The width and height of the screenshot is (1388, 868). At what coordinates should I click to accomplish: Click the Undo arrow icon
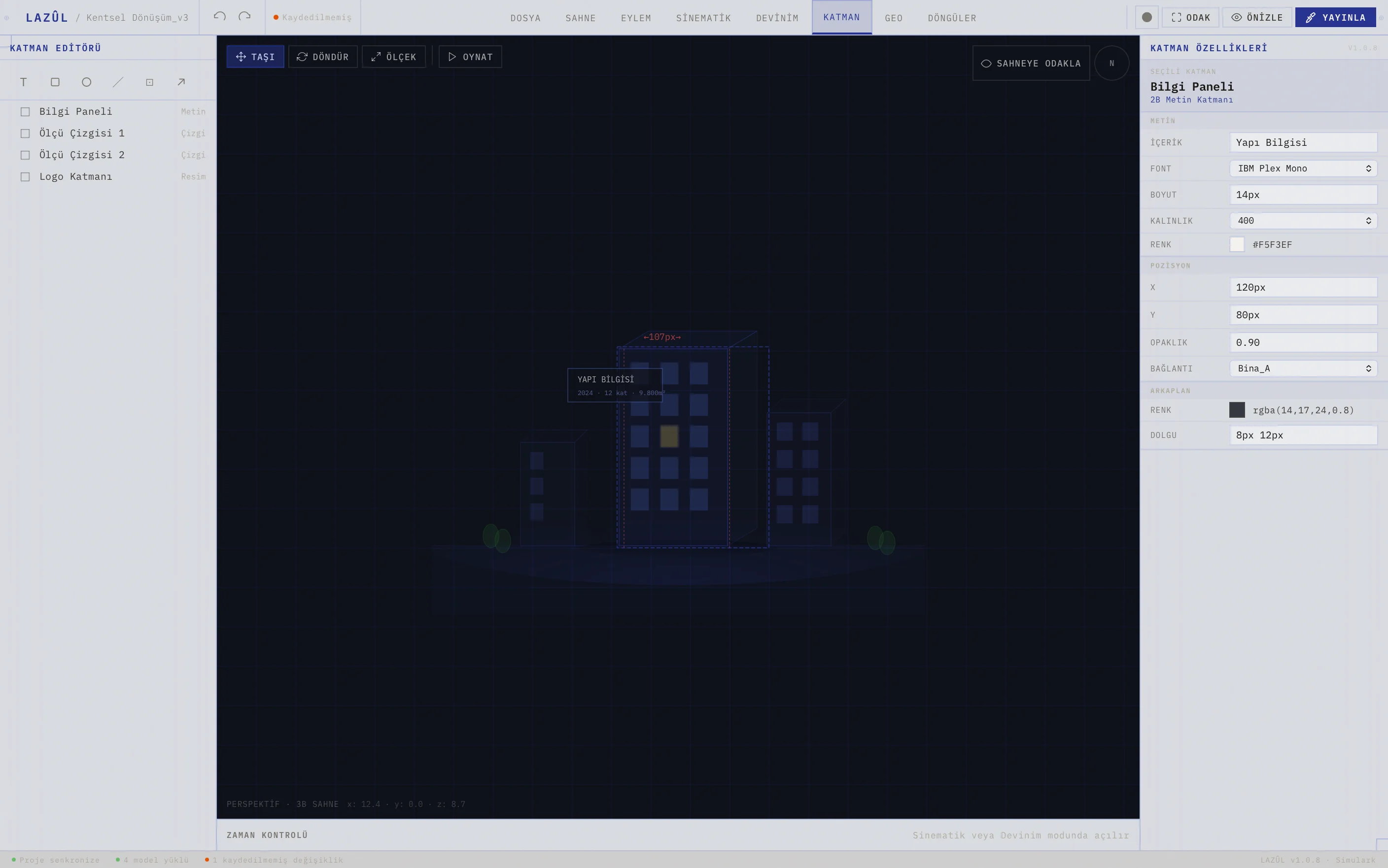pyautogui.click(x=219, y=16)
